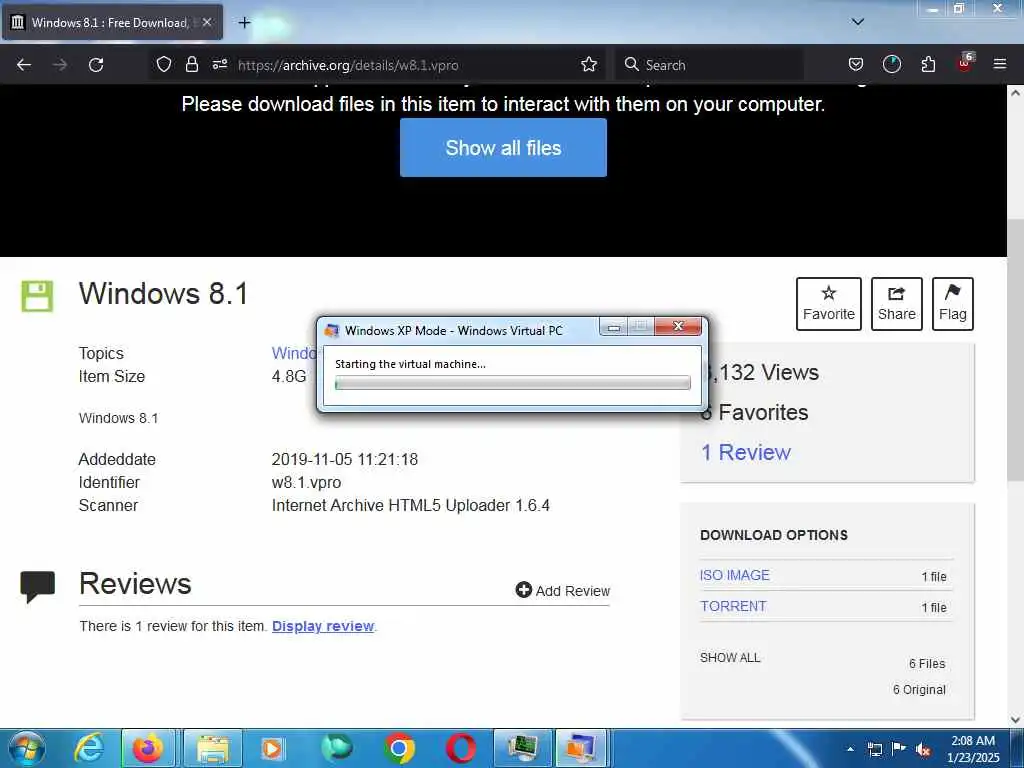Open the Action Center flag icon
Screen dimensions: 1024x768
[899, 749]
